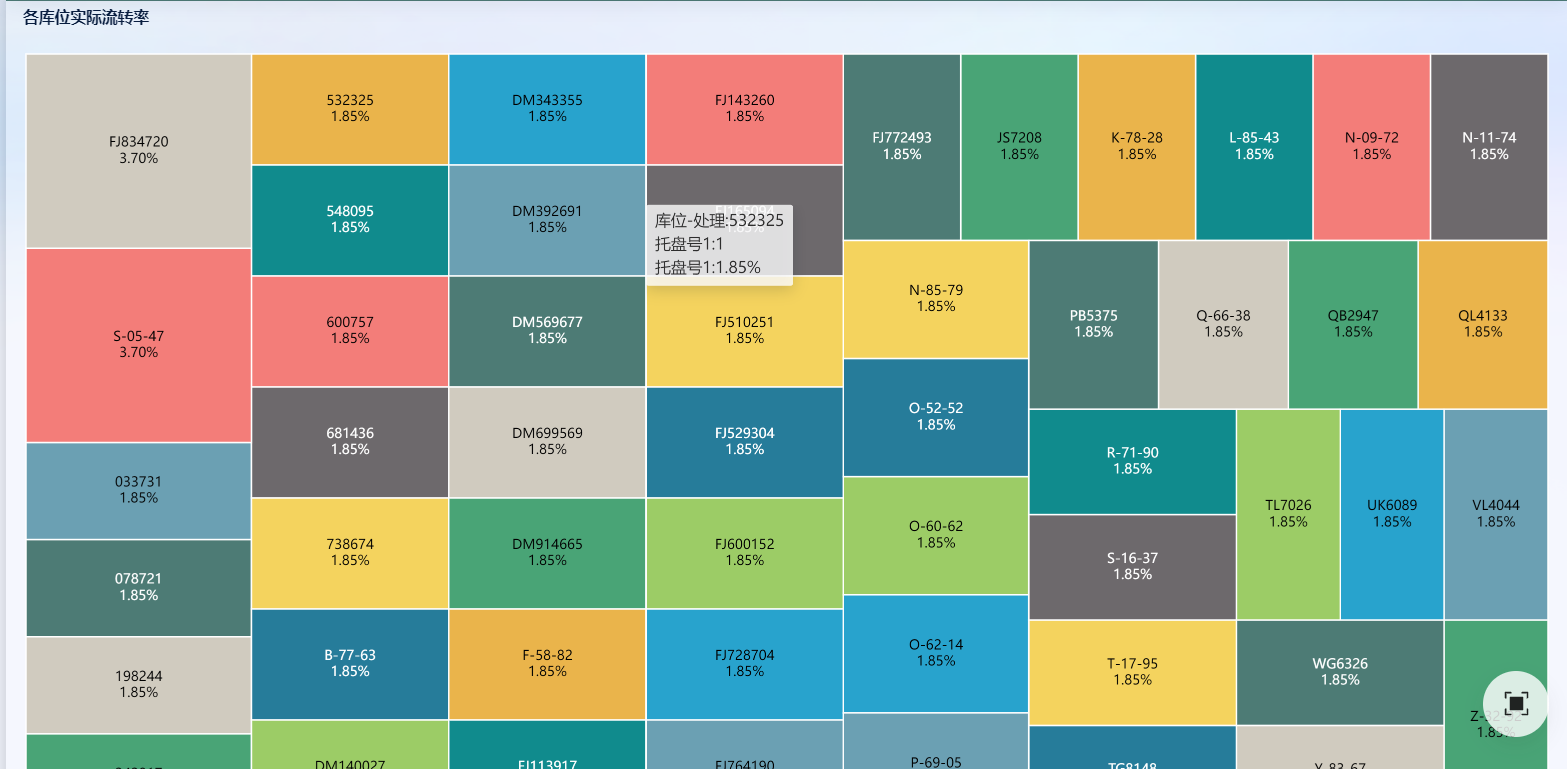Viewport: 1567px width, 769px height.
Task: Click the K-78-28 location tile
Action: tap(1136, 146)
